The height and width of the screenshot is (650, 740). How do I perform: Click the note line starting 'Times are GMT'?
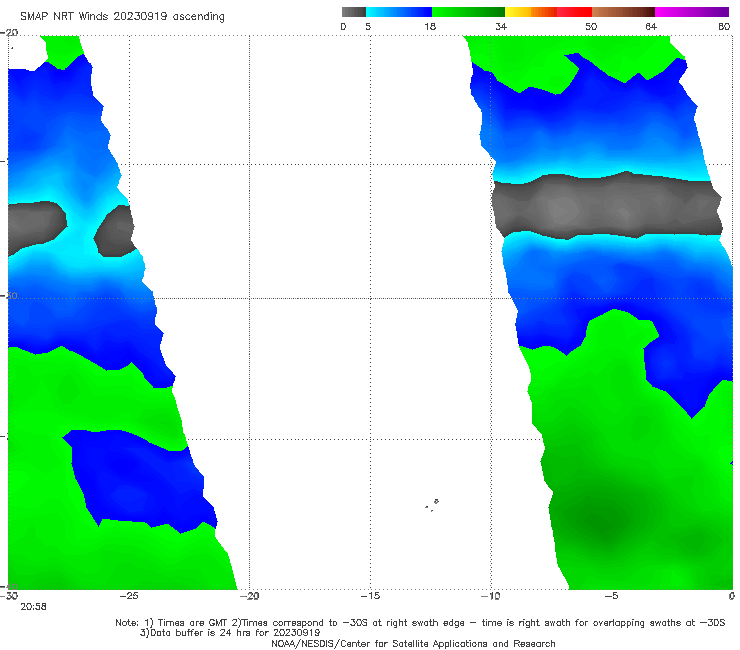(420, 623)
